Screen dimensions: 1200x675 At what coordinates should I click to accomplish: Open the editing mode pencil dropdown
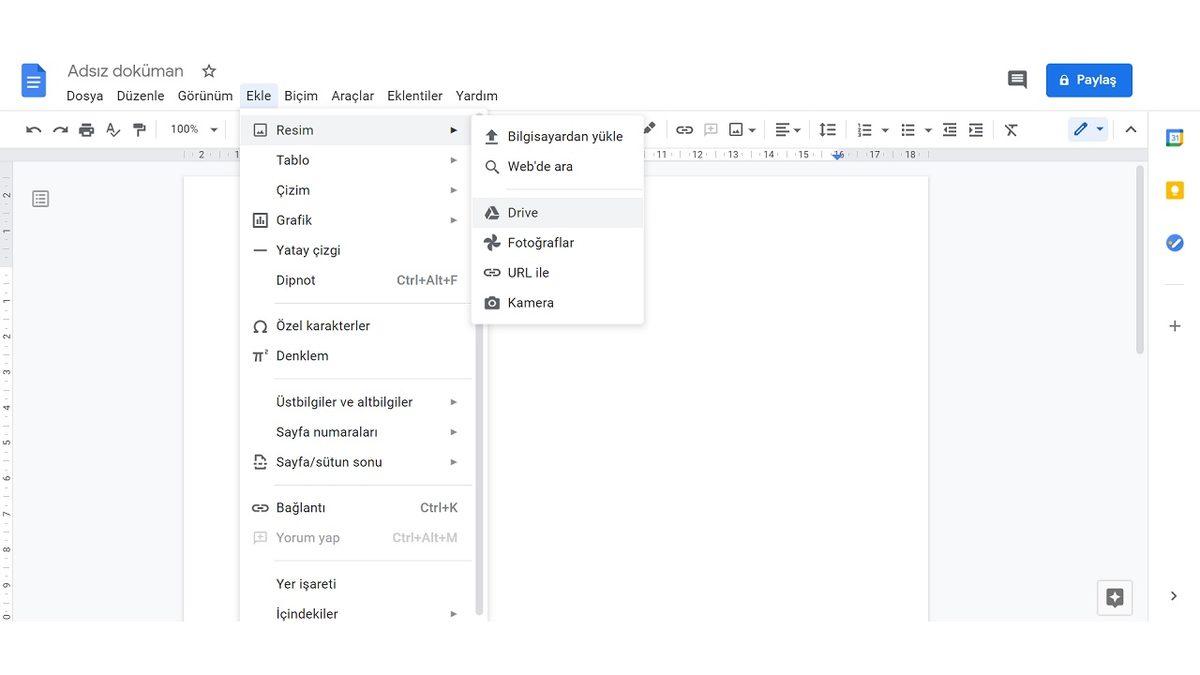1088,130
